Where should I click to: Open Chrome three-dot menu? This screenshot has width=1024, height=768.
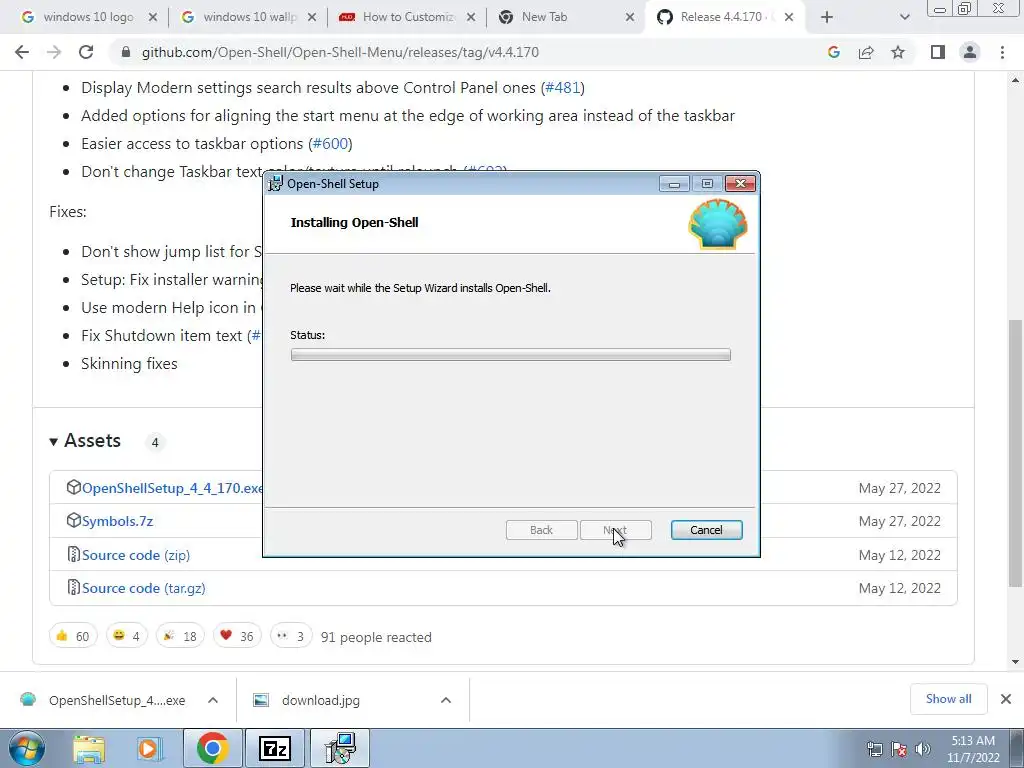pyautogui.click(x=1002, y=52)
